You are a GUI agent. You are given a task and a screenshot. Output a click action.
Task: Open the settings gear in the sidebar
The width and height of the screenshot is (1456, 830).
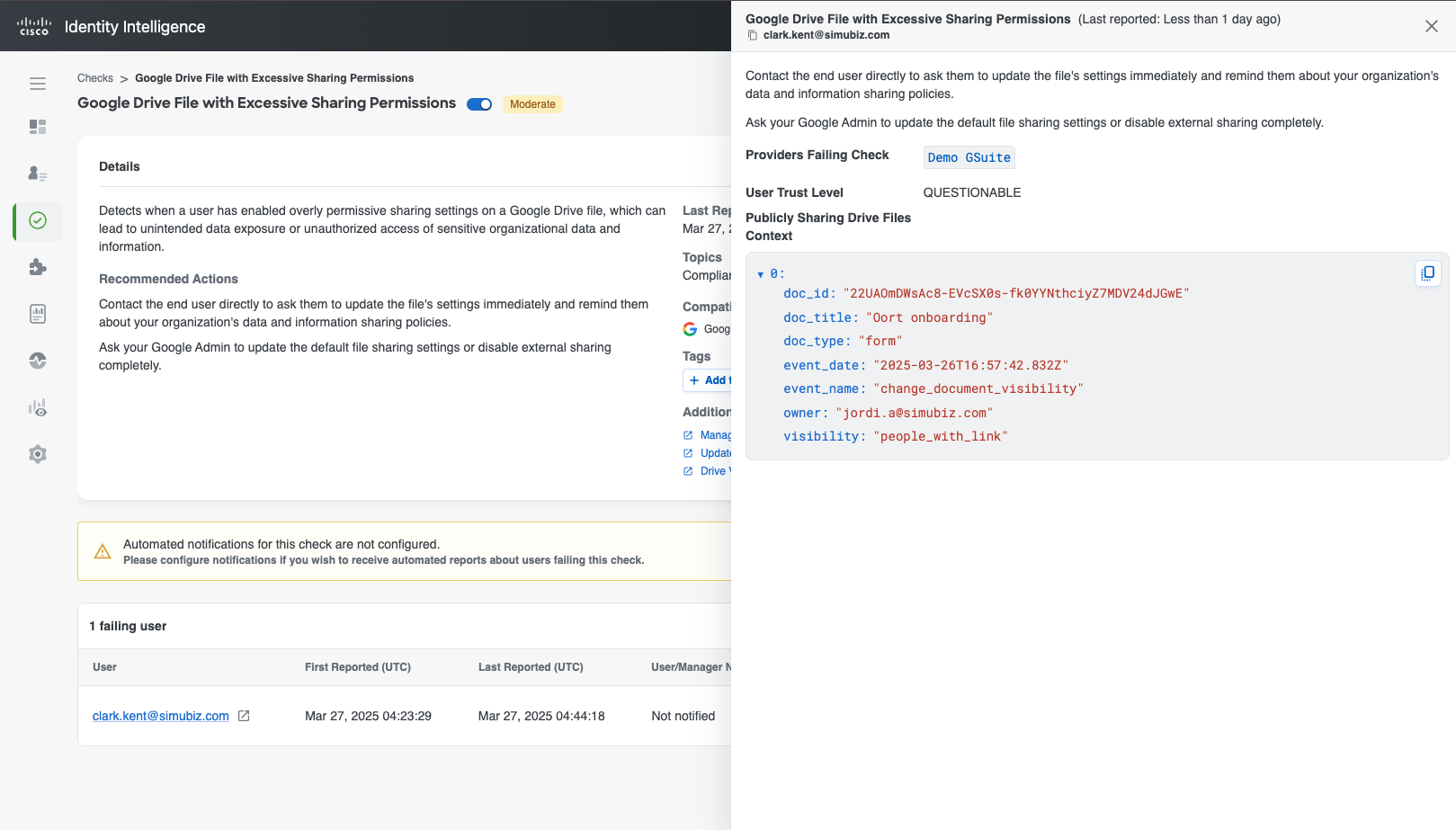point(38,454)
